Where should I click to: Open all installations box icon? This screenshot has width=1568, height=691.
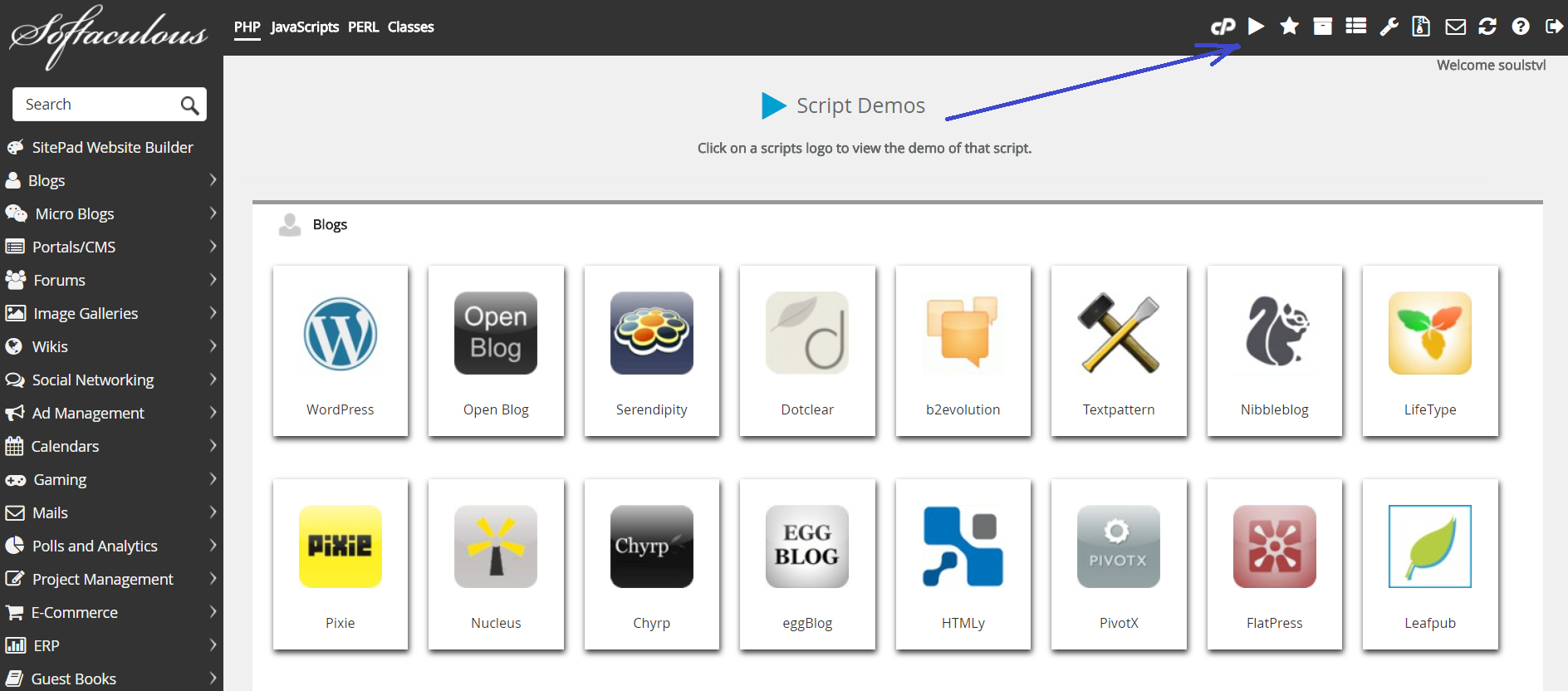tap(1322, 27)
